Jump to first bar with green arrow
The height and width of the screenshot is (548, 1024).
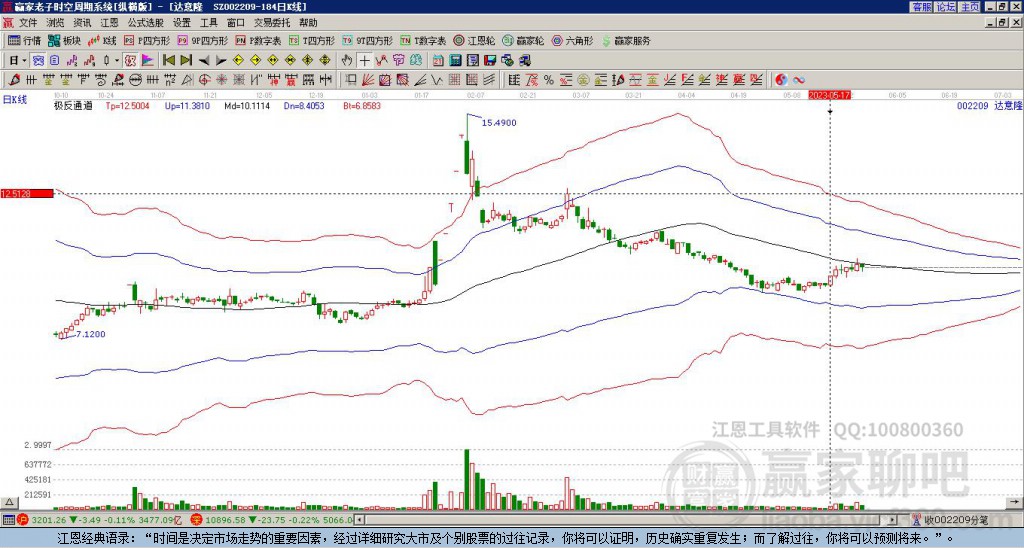pyautogui.click(x=168, y=60)
